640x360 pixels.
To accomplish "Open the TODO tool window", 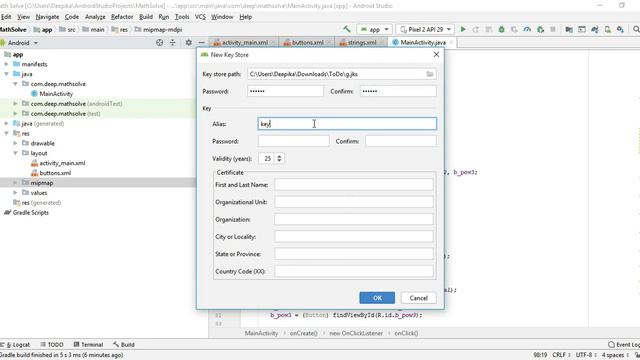I will 52,344.
